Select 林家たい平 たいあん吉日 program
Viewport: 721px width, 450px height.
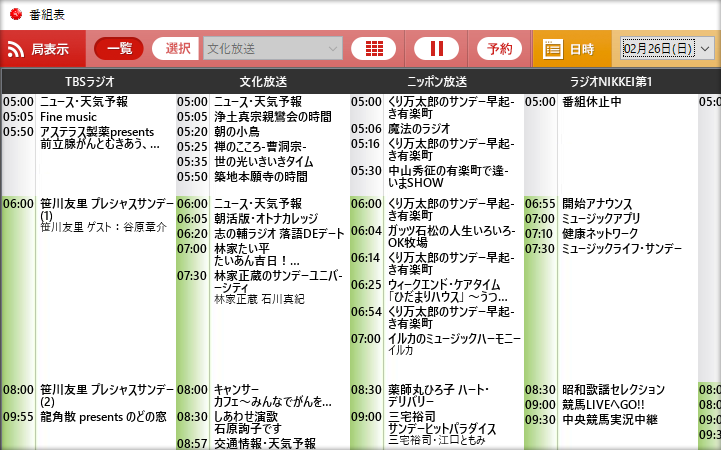[x=257, y=255]
